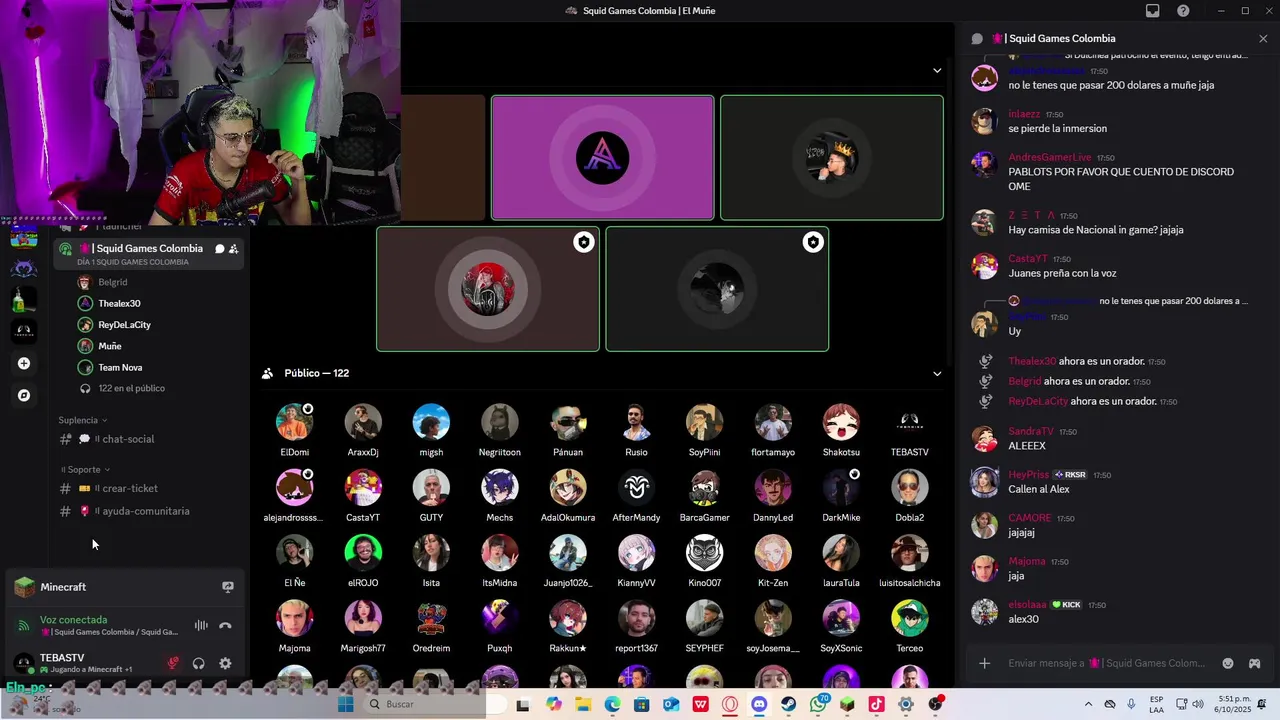Open TikTok app from the taskbar
The width and height of the screenshot is (1280, 720).
(877, 704)
